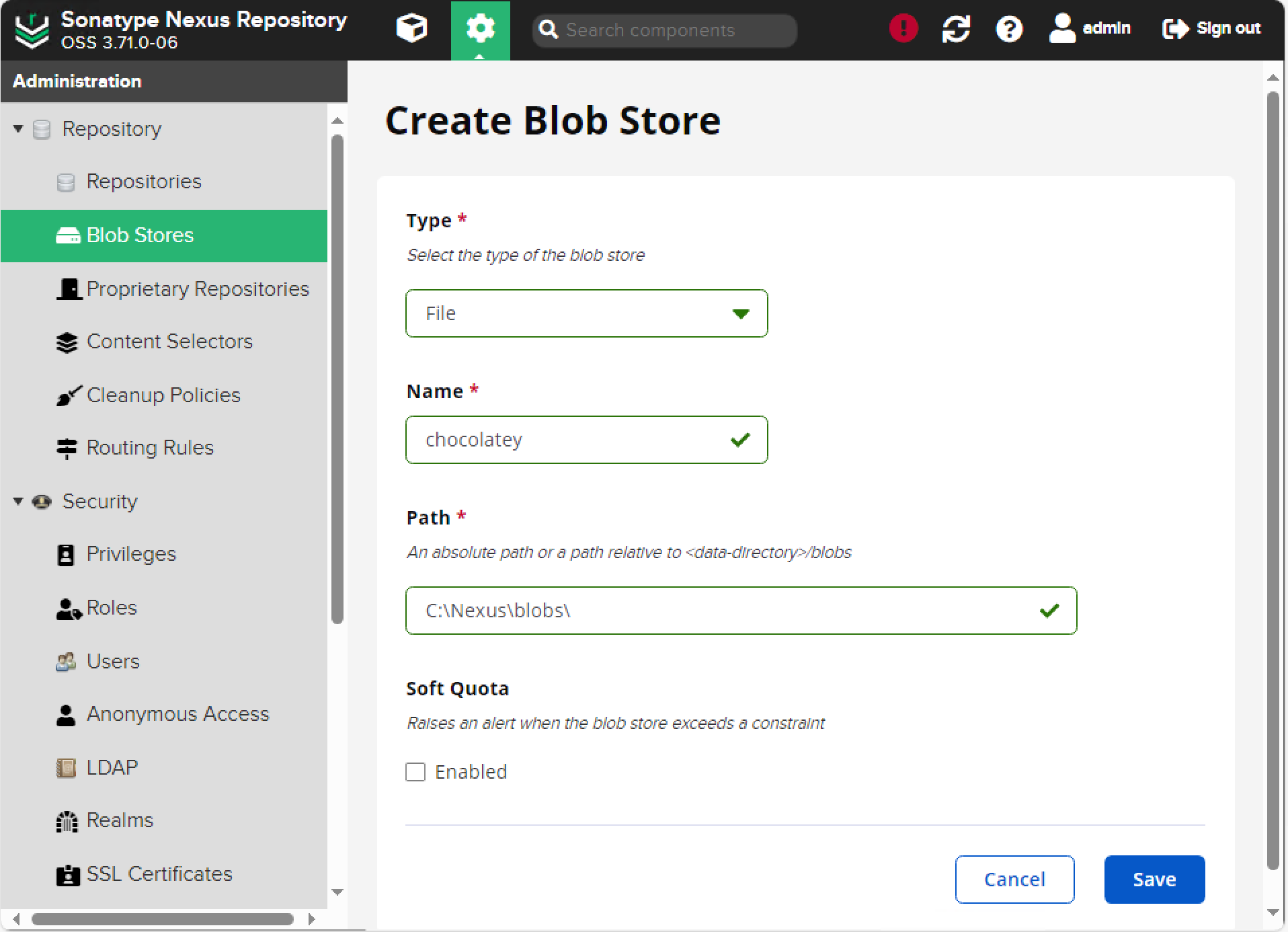Enable the Soft Quota checkbox
This screenshot has height=932, width=1288.
click(x=415, y=772)
